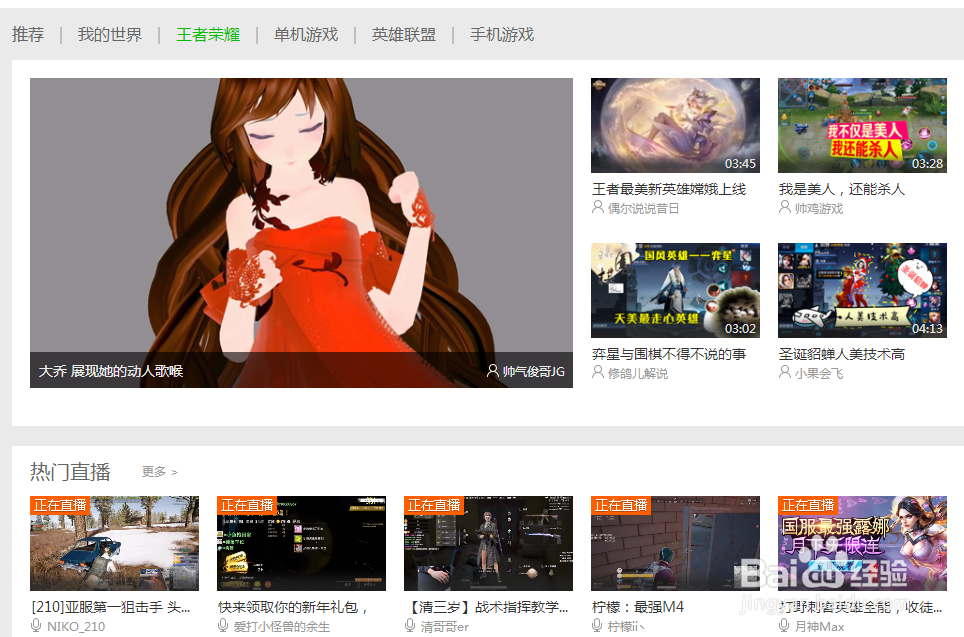
Task: Open uploader 偶尔说说昔日
Action: [x=643, y=208]
